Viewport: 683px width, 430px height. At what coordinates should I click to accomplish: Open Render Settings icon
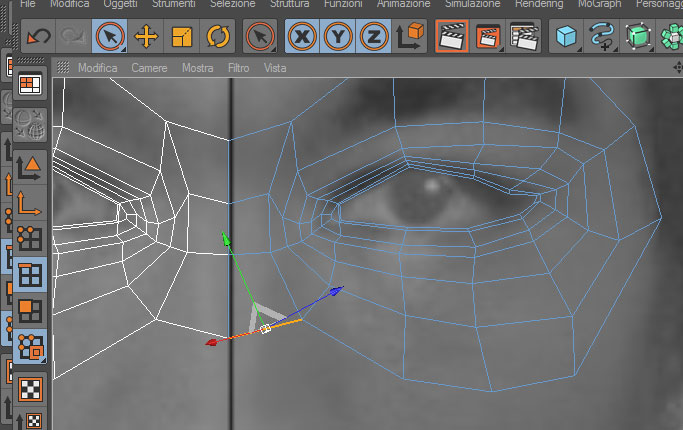point(523,36)
